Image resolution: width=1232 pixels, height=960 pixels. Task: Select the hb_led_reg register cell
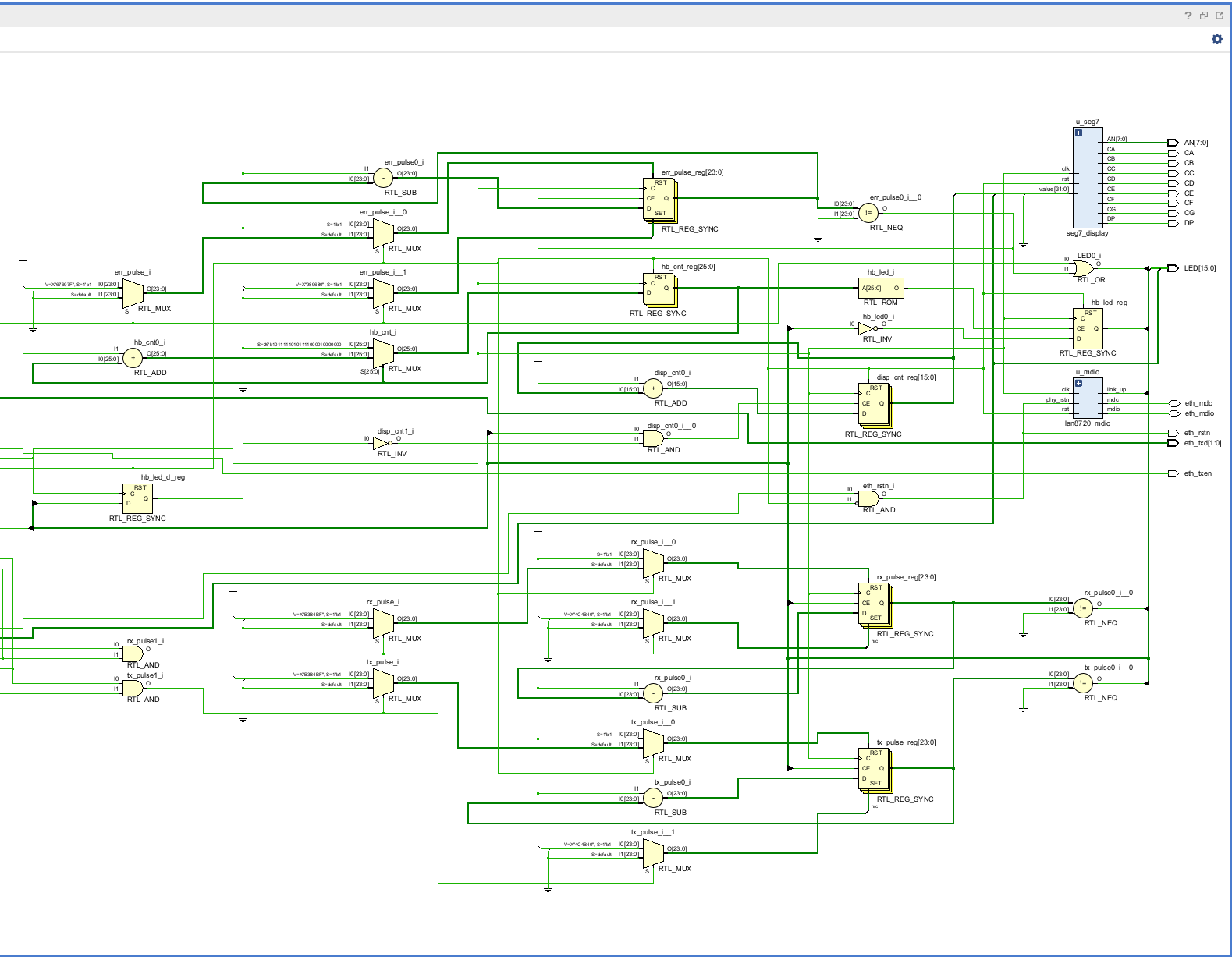(x=1088, y=328)
